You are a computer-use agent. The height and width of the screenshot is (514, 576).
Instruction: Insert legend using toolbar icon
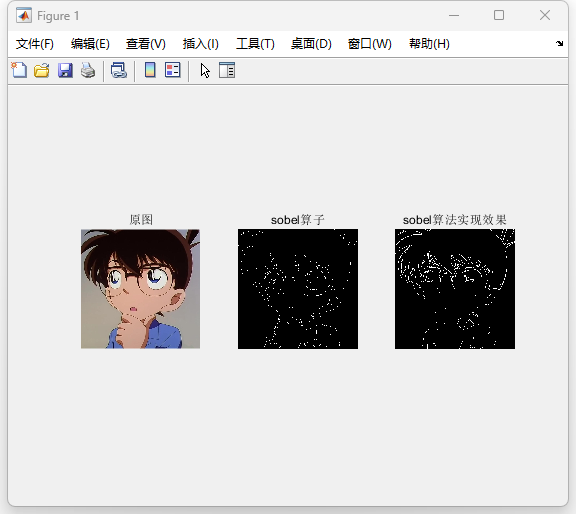[173, 70]
